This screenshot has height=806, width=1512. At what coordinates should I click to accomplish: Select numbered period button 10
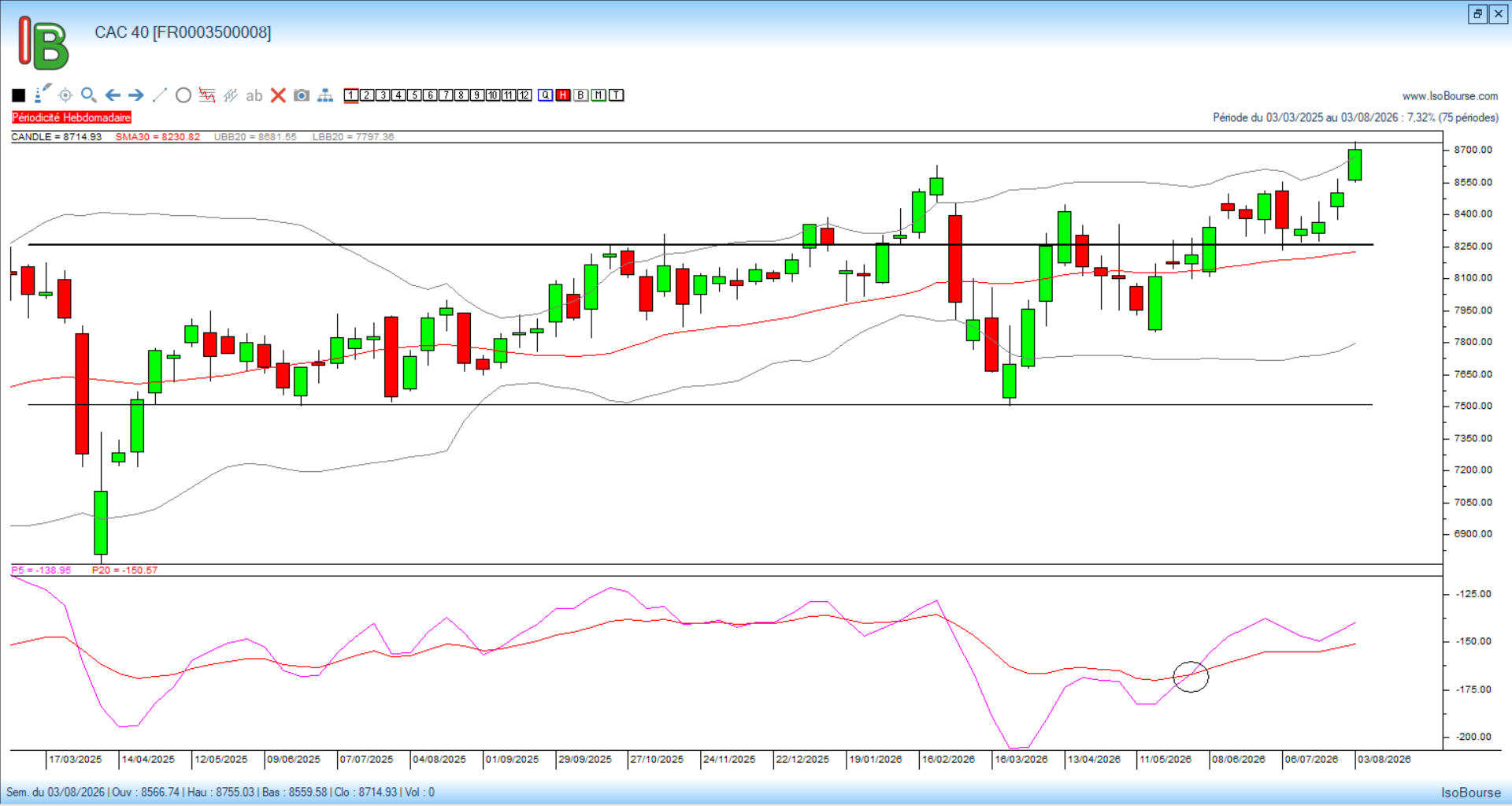[493, 95]
